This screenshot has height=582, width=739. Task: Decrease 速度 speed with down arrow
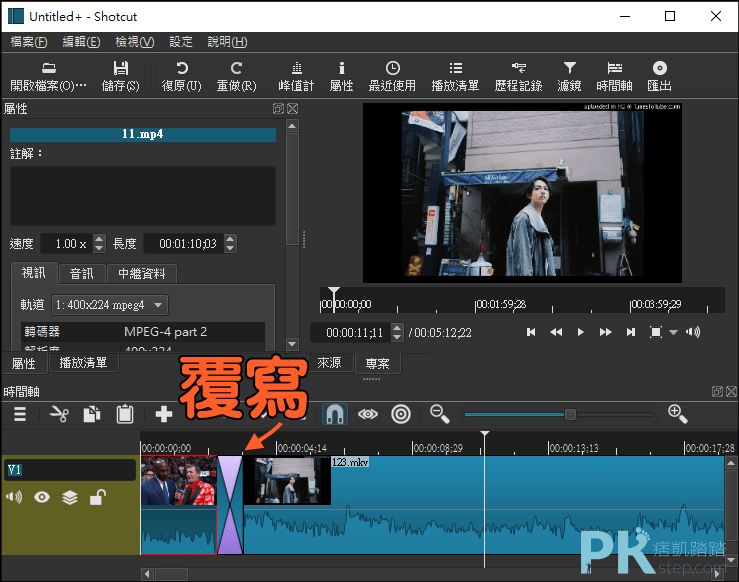(99, 248)
